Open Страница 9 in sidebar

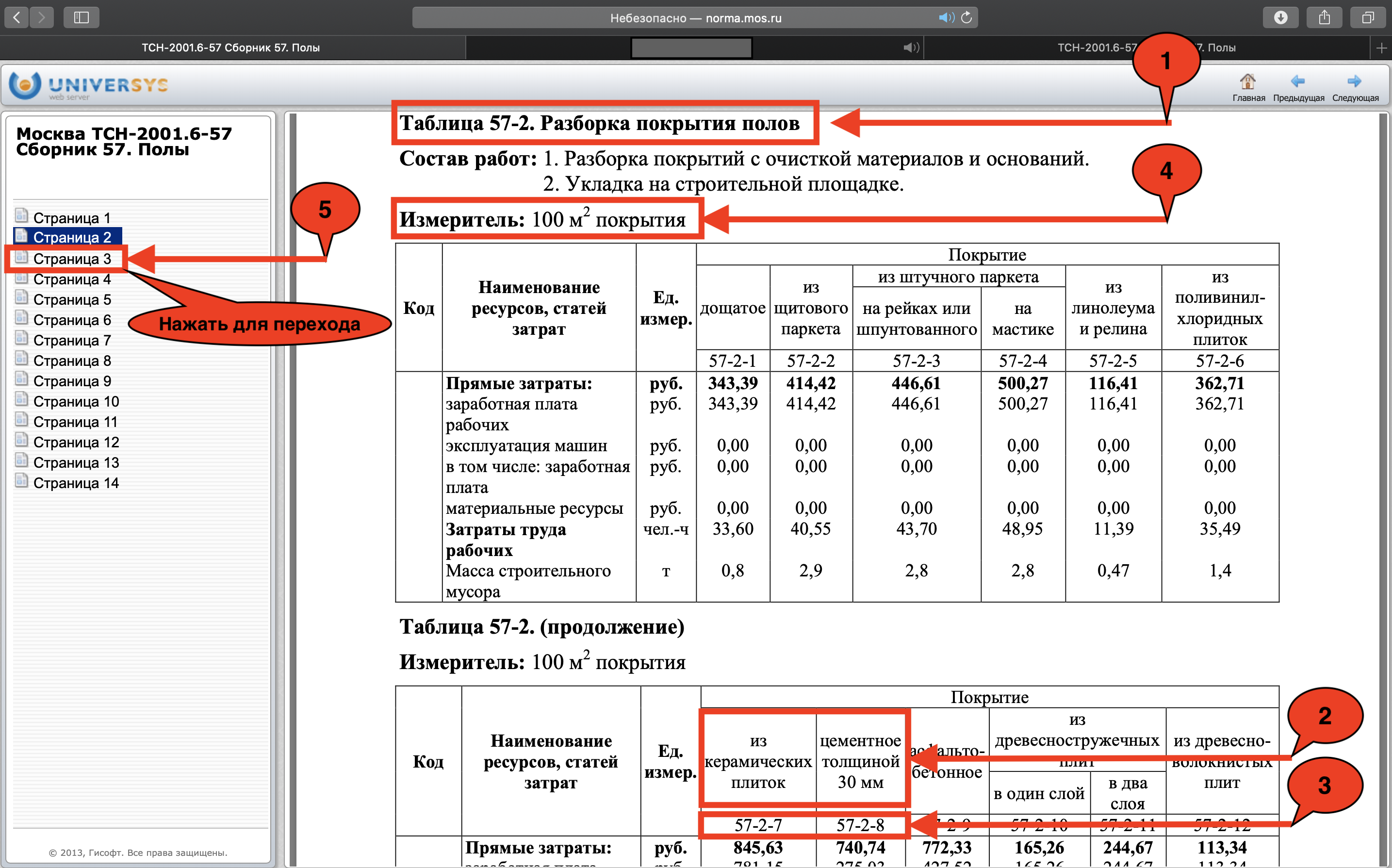coord(72,381)
